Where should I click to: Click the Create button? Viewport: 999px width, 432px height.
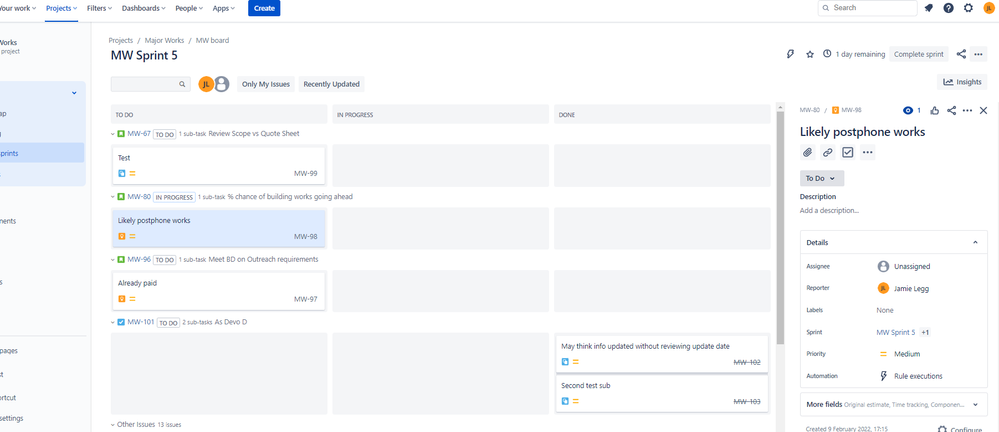[264, 8]
